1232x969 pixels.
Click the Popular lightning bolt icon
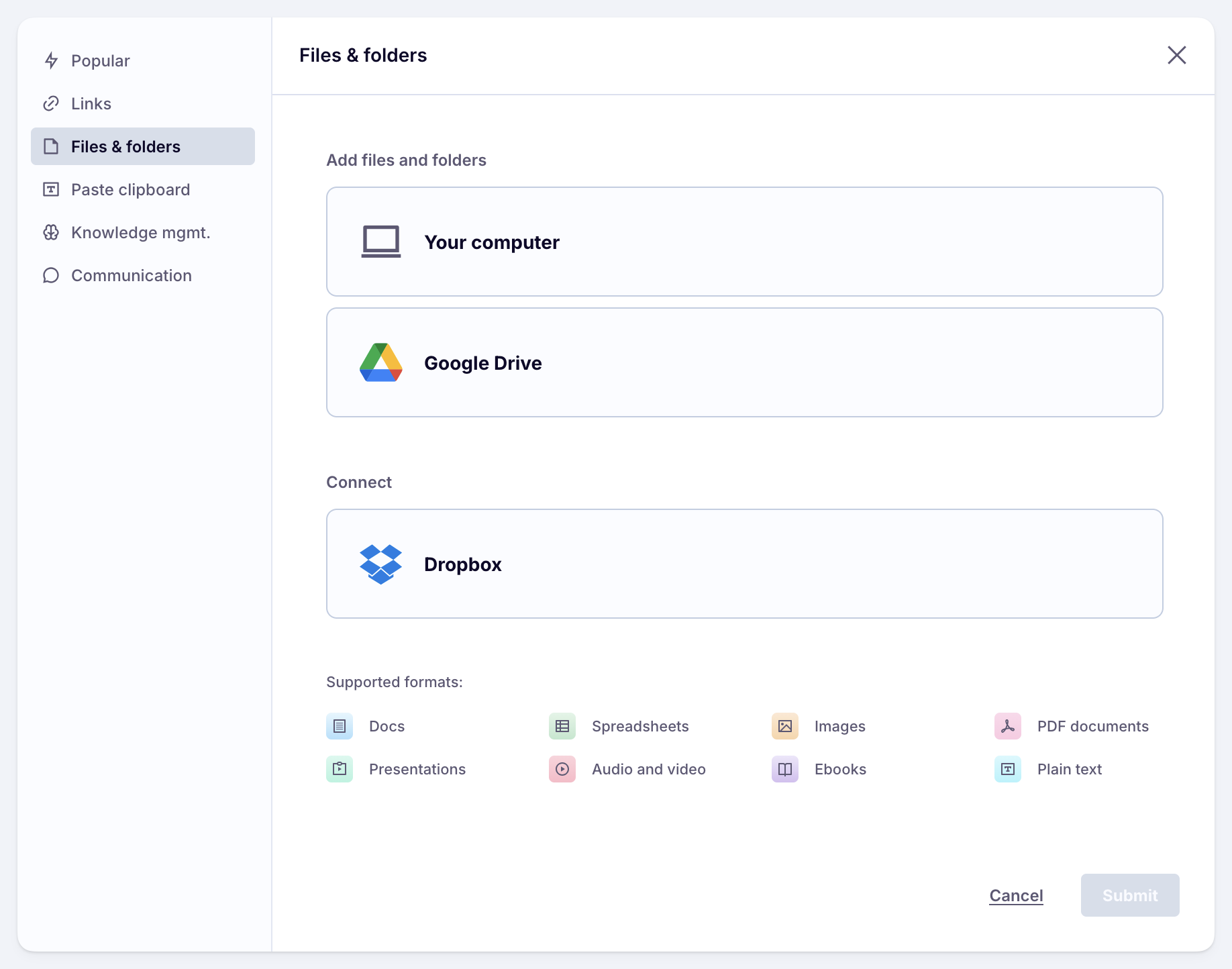tap(51, 61)
